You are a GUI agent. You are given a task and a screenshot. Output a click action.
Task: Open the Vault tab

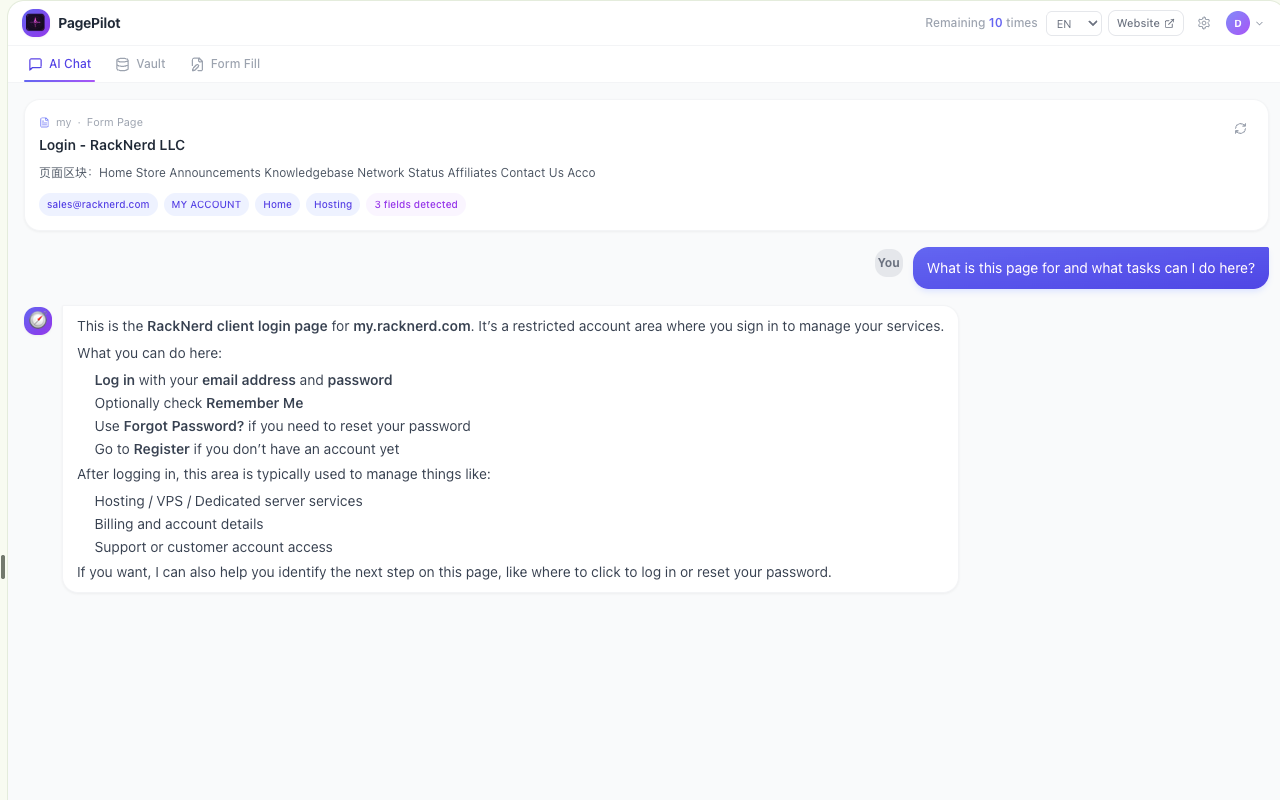(x=140, y=64)
